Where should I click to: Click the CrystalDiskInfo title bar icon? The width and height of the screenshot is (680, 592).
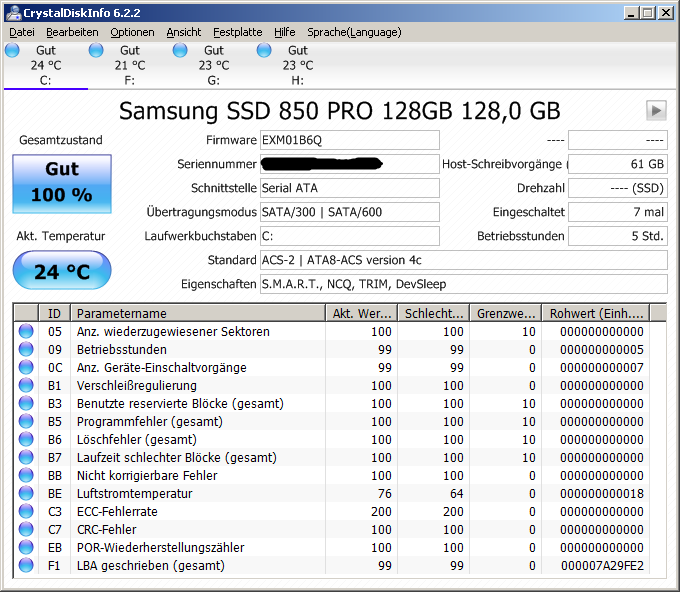[x=13, y=13]
